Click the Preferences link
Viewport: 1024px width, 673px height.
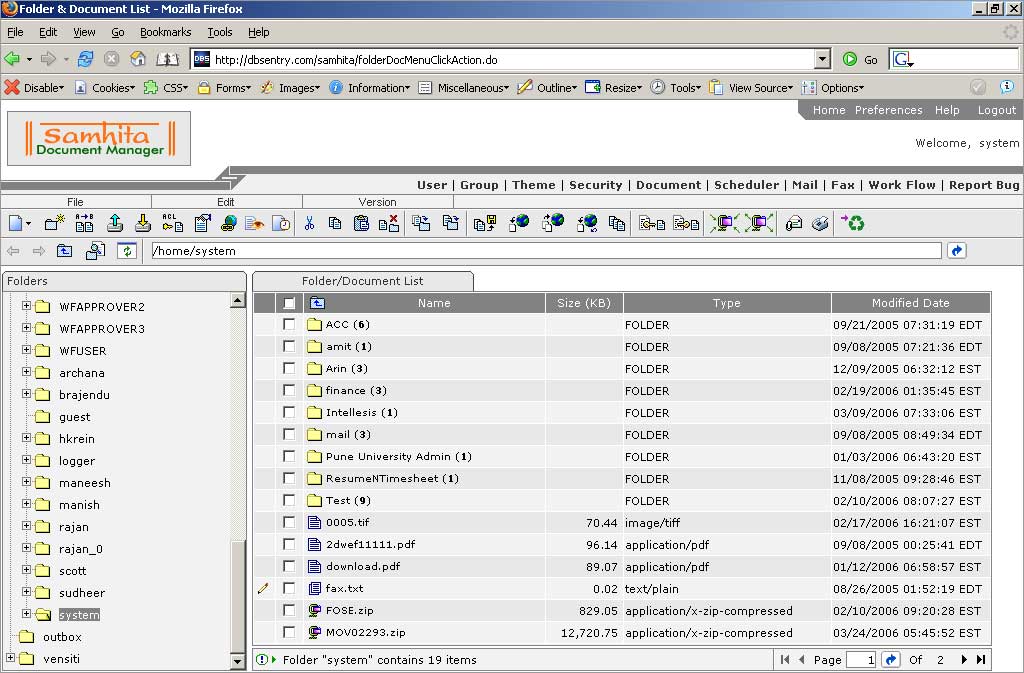[x=888, y=110]
